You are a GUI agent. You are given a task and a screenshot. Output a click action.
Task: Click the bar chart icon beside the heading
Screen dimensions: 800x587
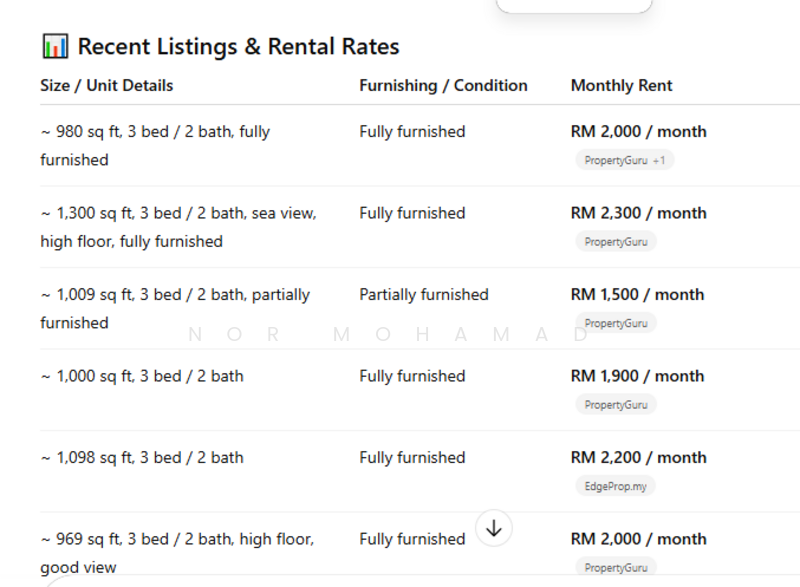pos(55,46)
